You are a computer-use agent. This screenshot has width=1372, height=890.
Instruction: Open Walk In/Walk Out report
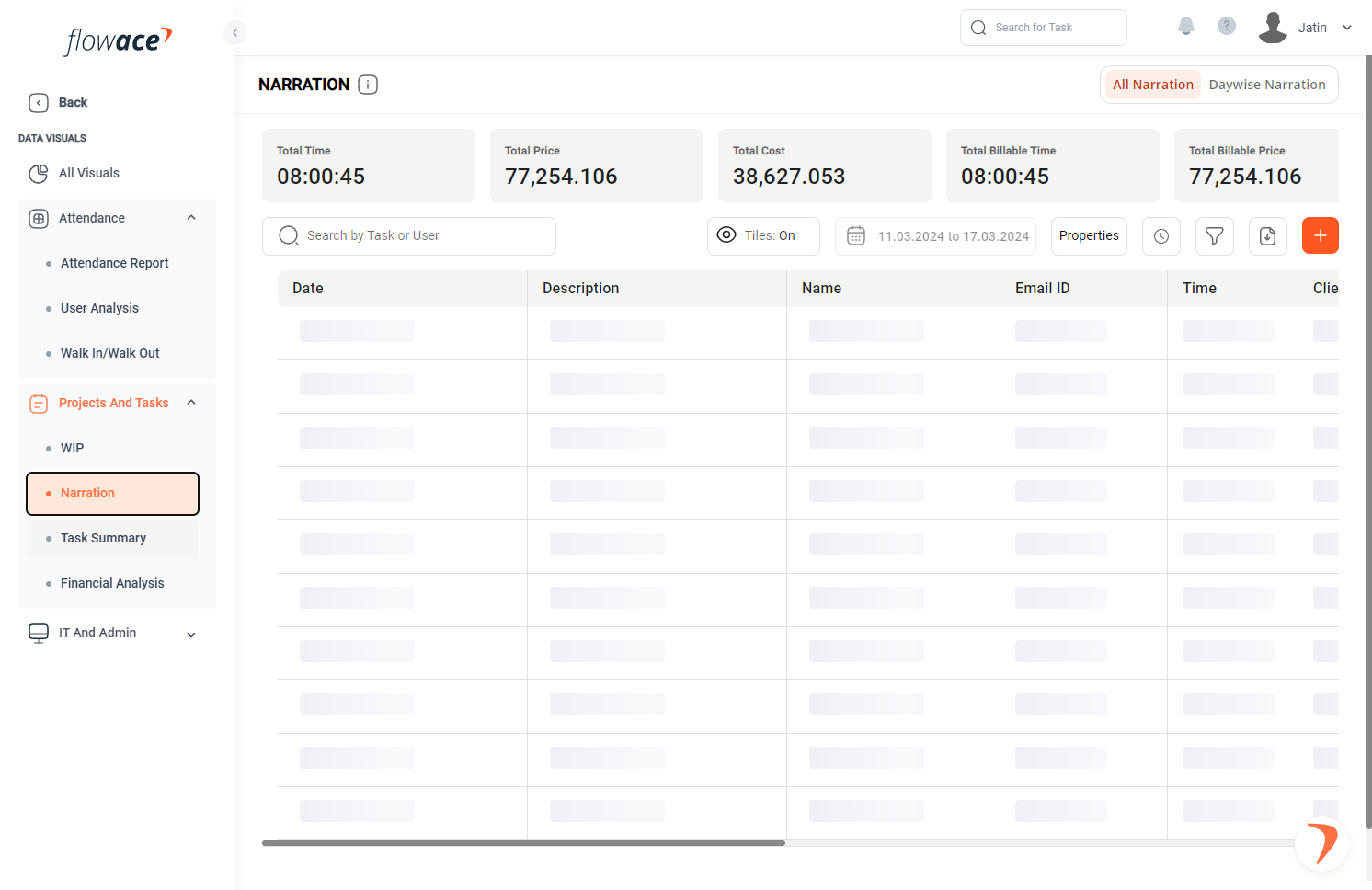[110, 353]
